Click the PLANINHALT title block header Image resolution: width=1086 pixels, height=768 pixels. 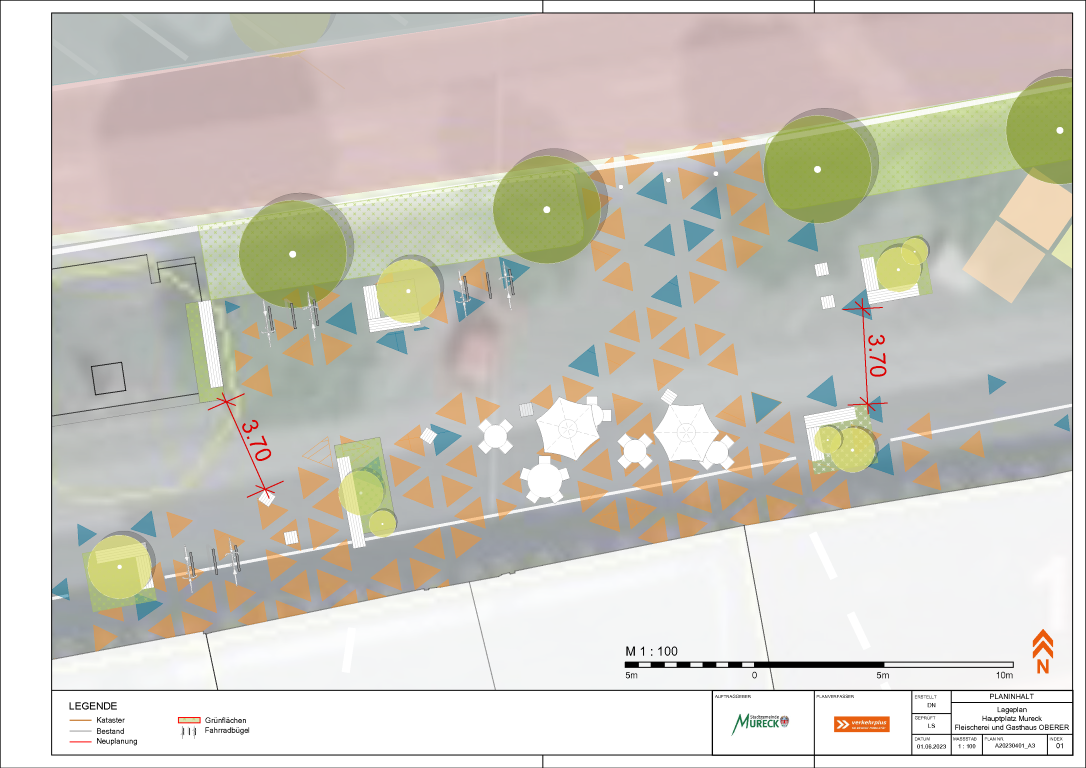point(1010,696)
